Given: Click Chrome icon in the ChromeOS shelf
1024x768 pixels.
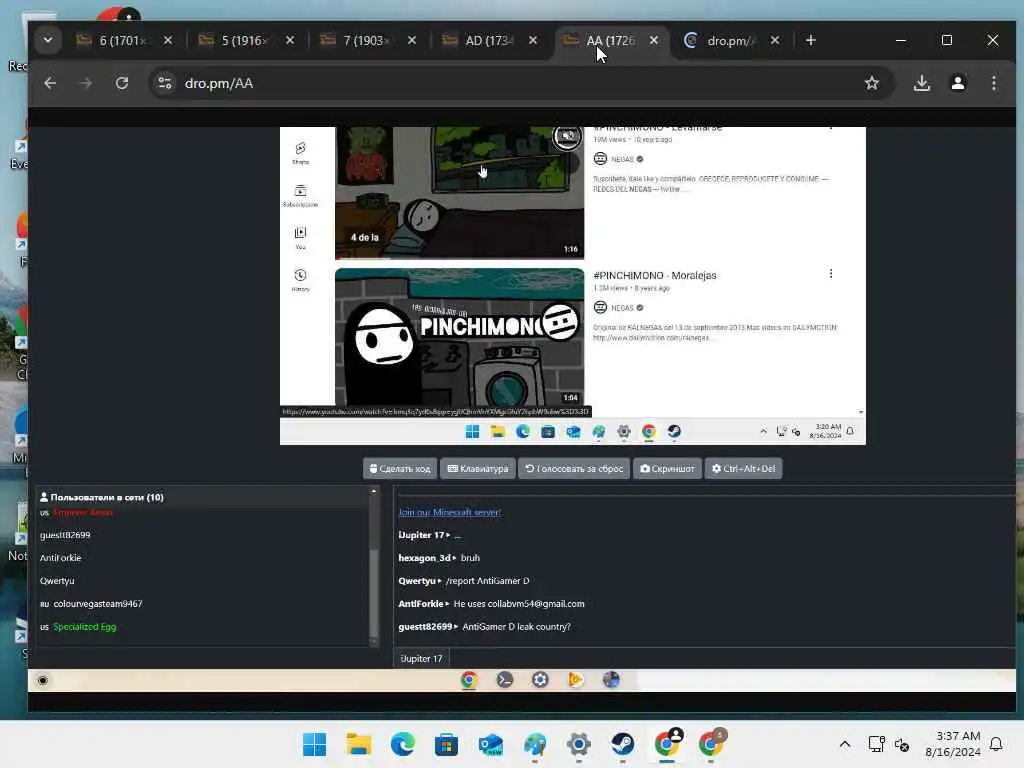Looking at the screenshot, I should 469,680.
